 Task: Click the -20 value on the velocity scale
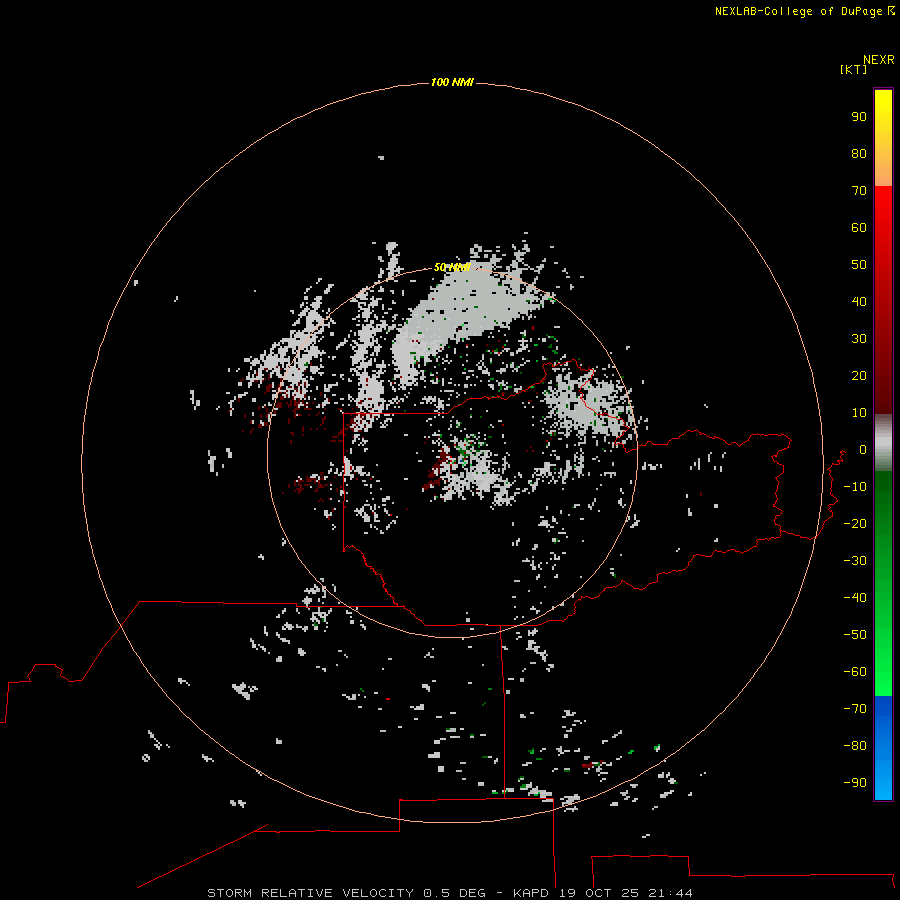(x=855, y=524)
